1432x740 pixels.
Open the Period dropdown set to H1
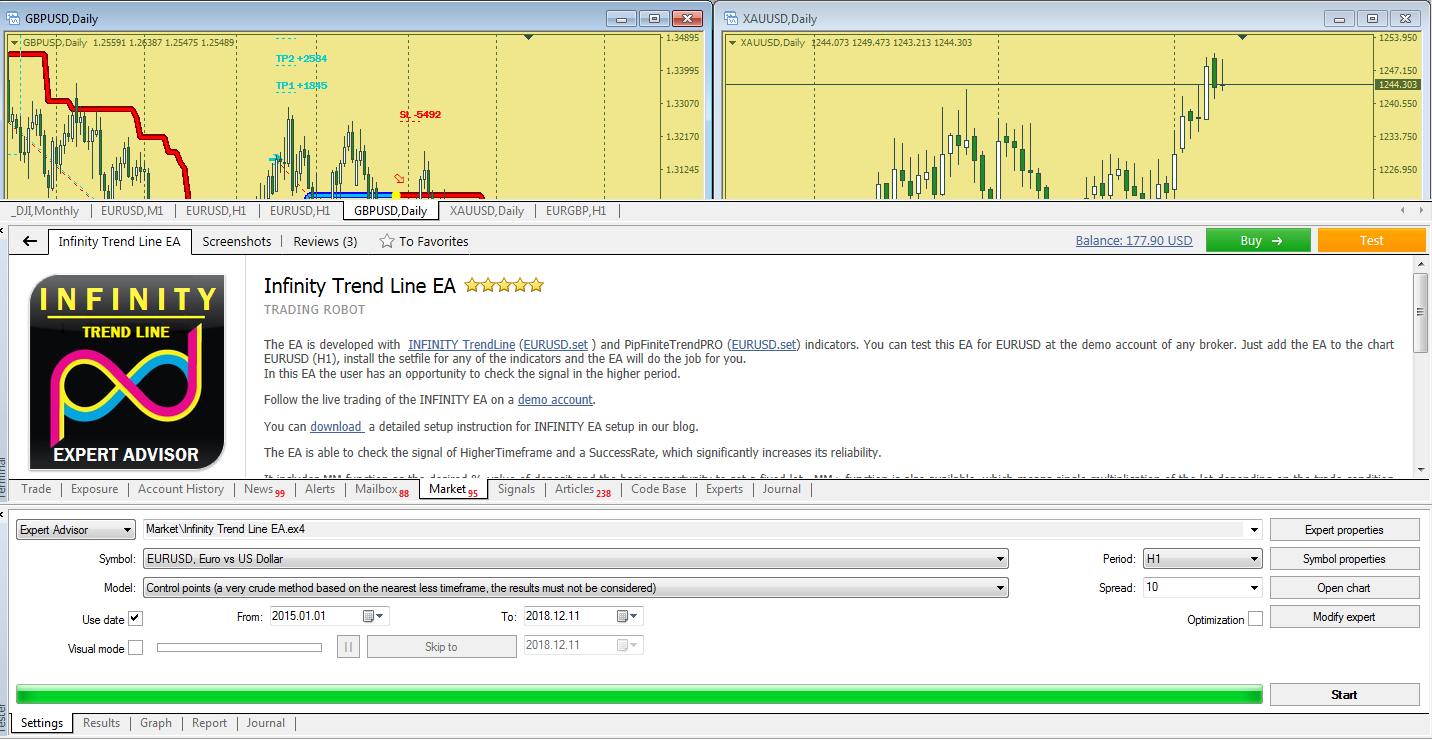point(1203,559)
